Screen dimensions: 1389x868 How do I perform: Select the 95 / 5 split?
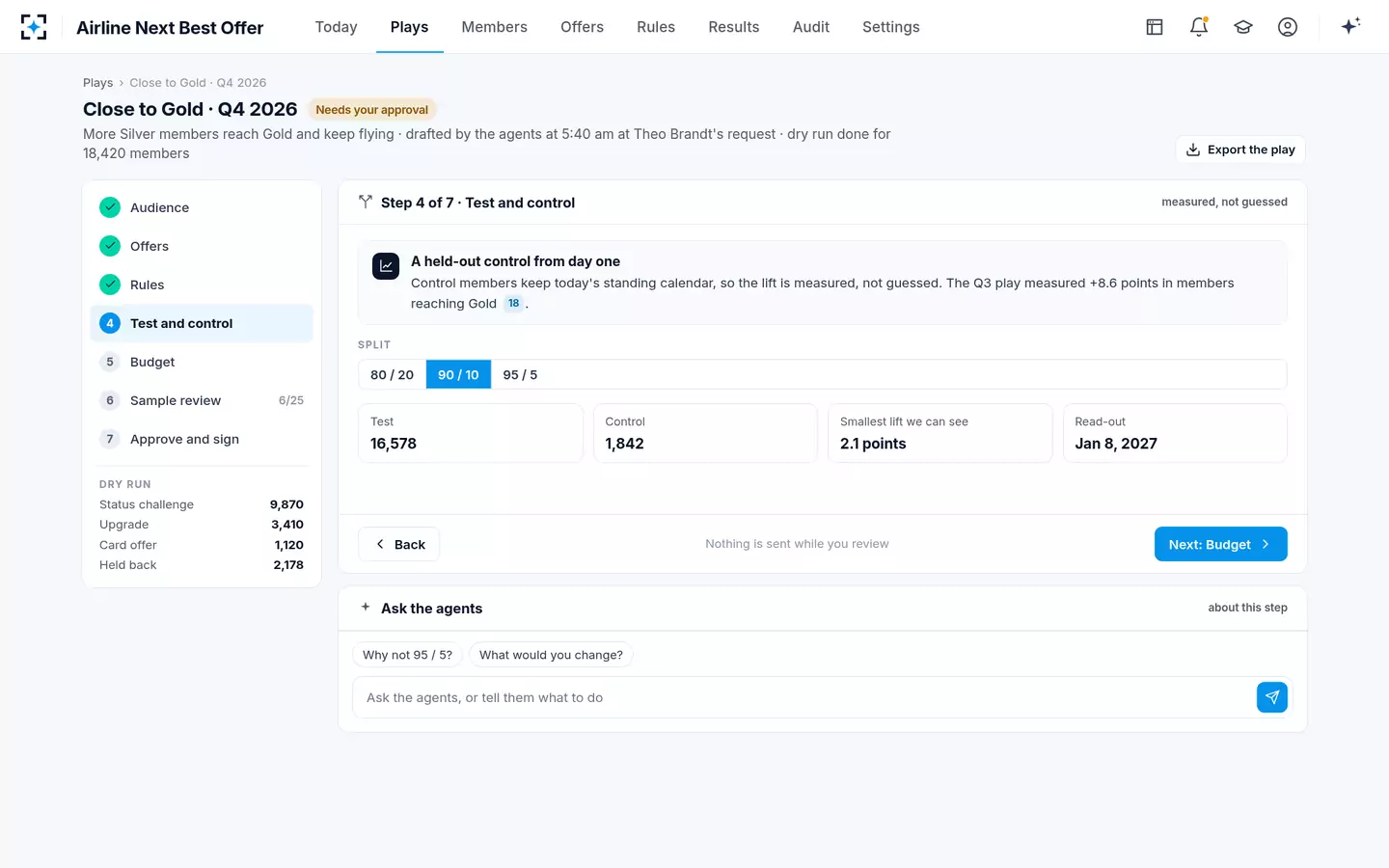(520, 374)
